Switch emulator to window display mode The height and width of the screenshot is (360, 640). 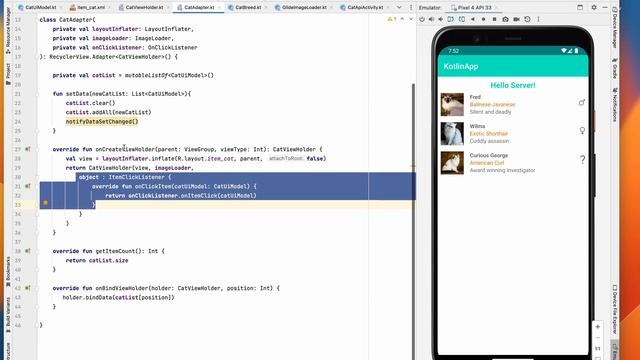(x=580, y=7)
